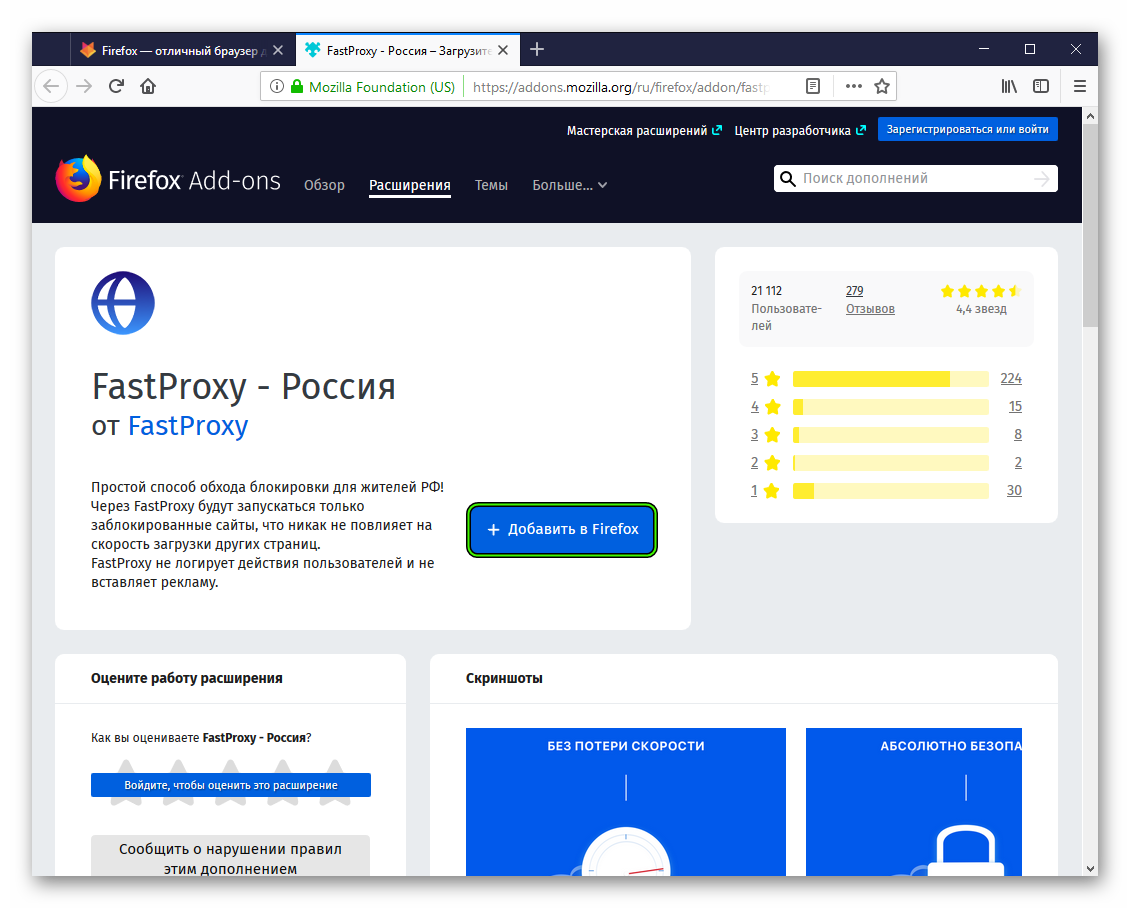The image size is (1130, 908).
Task: Click the 3-star rating row label
Action: (765, 435)
